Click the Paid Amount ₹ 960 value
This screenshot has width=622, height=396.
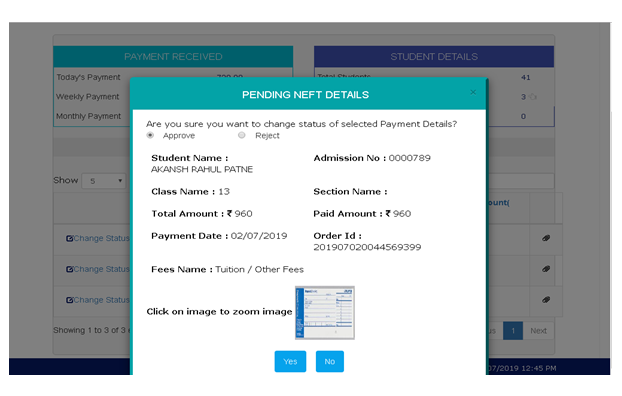[398, 213]
